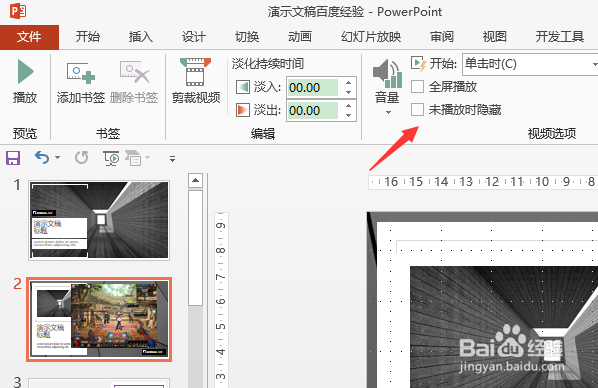The width and height of the screenshot is (598, 388).
Task: Select slide 3 thumbnail
Action: coord(99,383)
